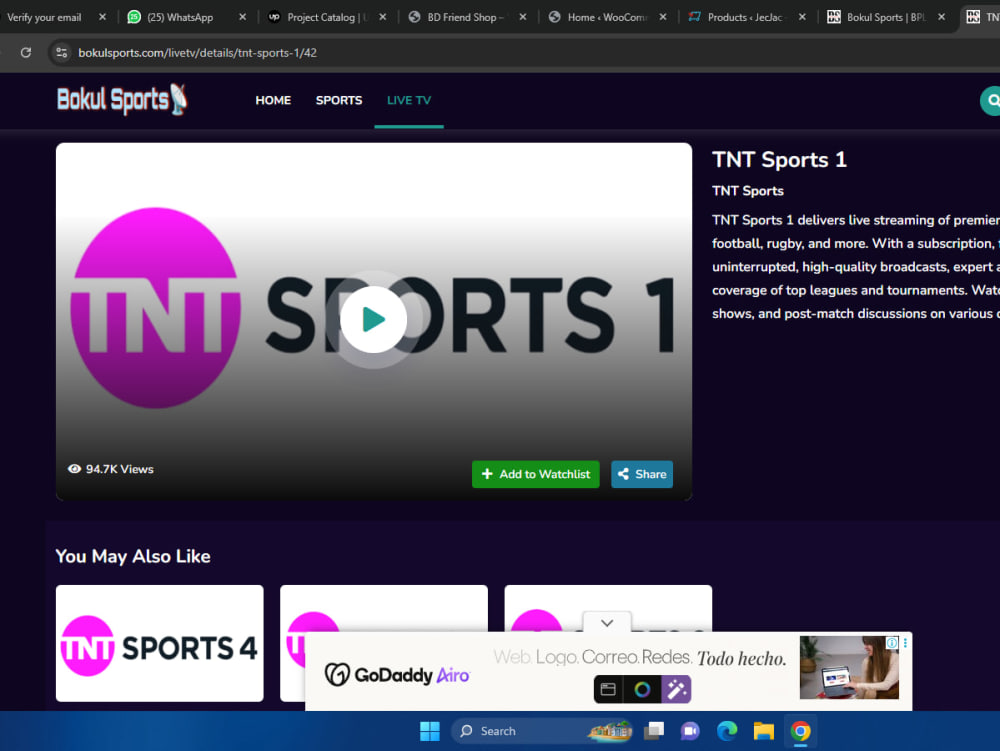Close the BD Friend Shop tab
Viewport: 1000px width, 751px height.
click(523, 17)
